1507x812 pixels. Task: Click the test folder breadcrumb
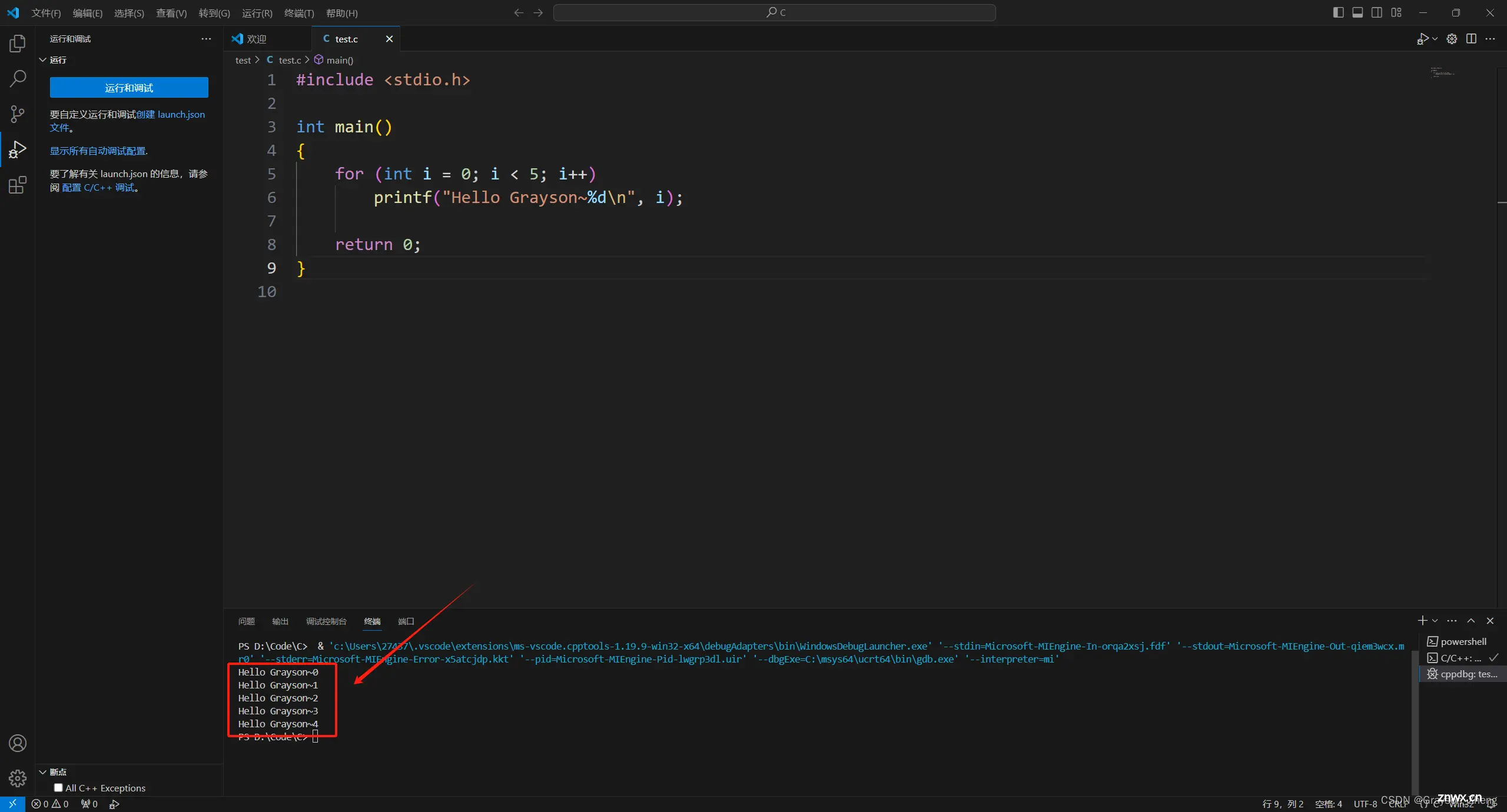pyautogui.click(x=243, y=60)
